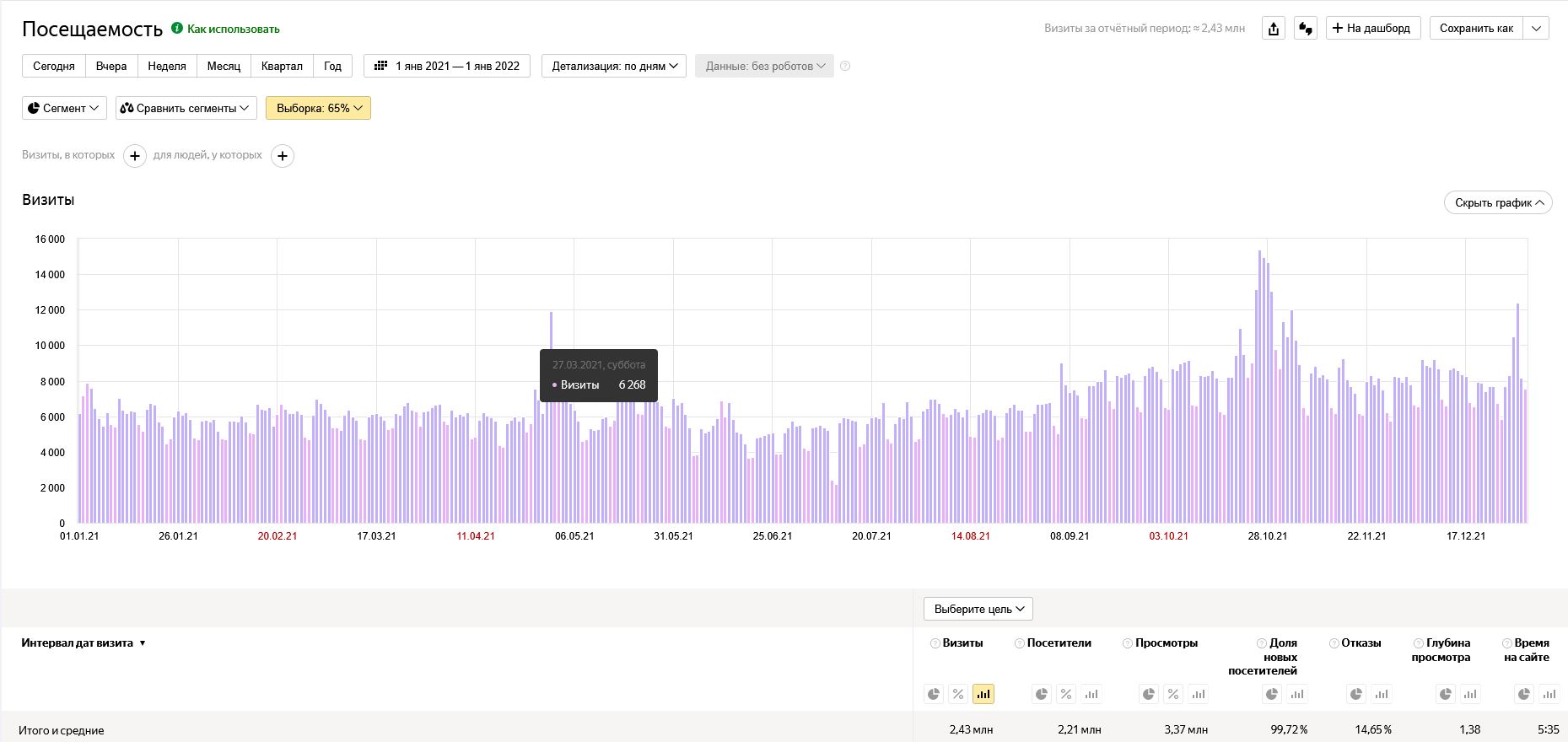Click bar chart icon under Отказы column

coord(1382,694)
